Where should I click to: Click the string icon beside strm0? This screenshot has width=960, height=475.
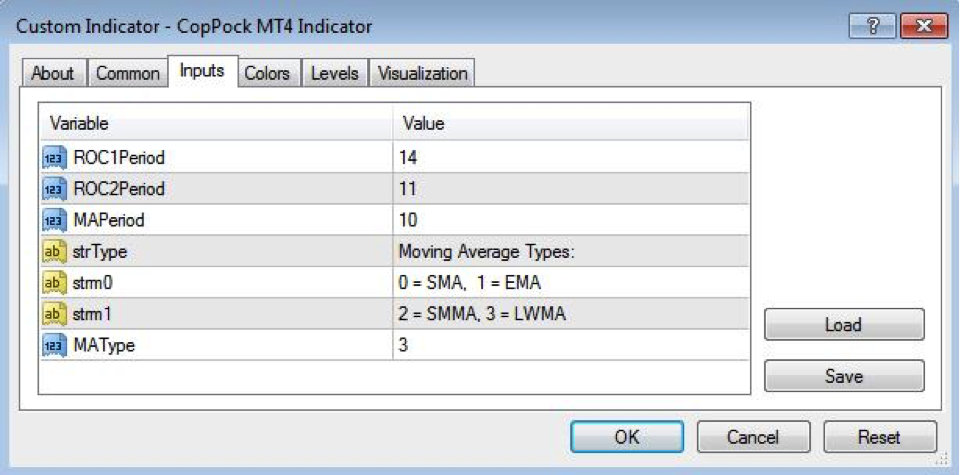(x=54, y=283)
